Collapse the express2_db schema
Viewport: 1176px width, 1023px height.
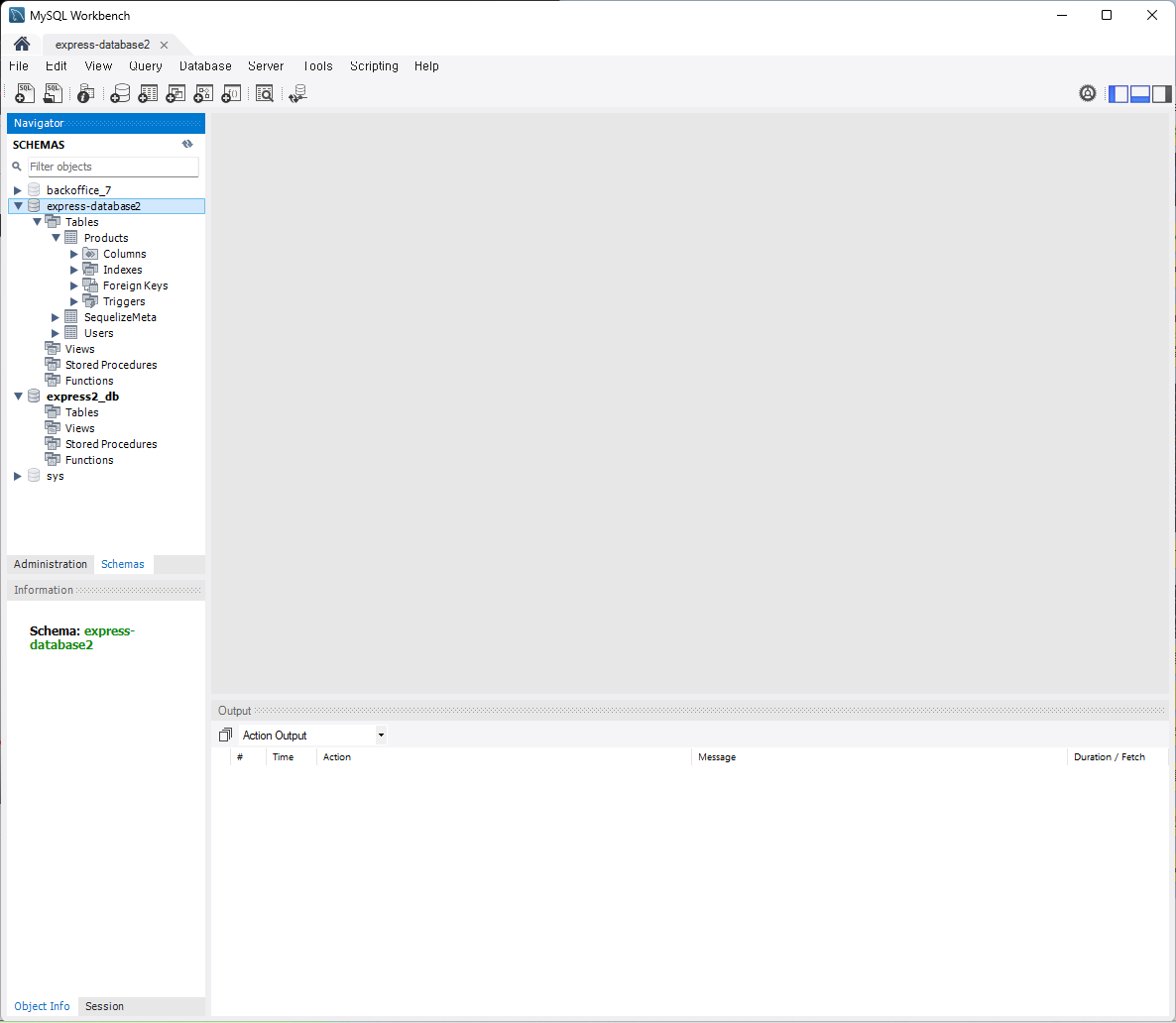click(x=18, y=397)
